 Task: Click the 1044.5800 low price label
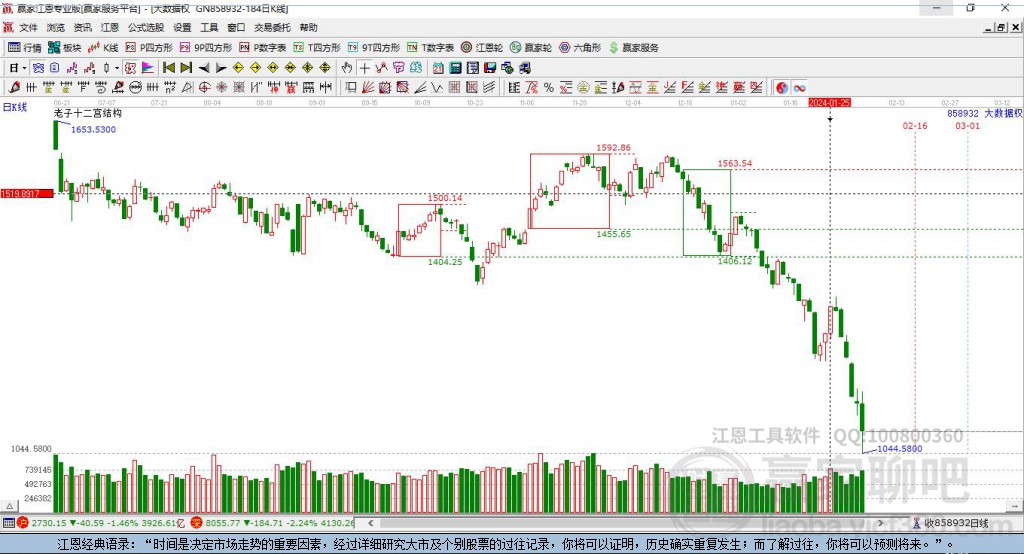900,449
